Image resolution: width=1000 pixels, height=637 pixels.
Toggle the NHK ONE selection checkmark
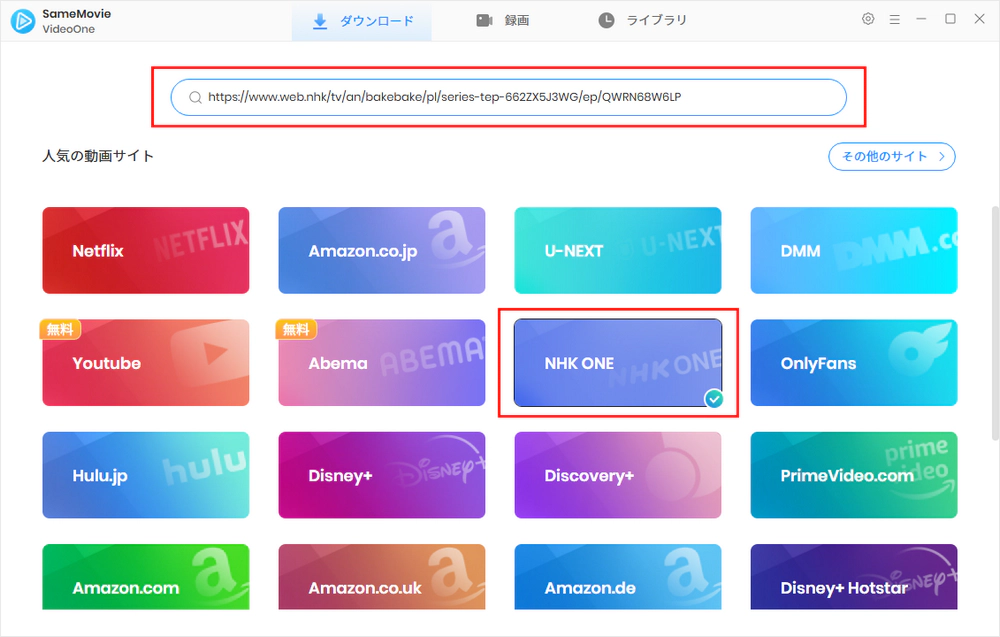click(714, 399)
